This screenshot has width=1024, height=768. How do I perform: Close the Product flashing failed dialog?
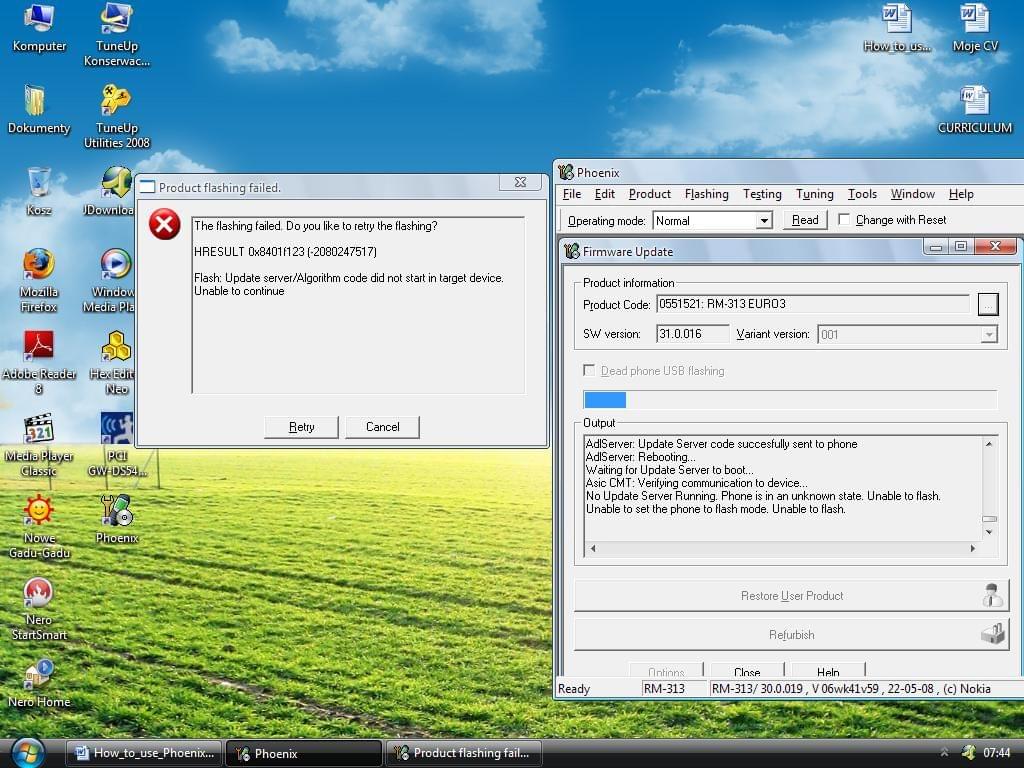[520, 183]
